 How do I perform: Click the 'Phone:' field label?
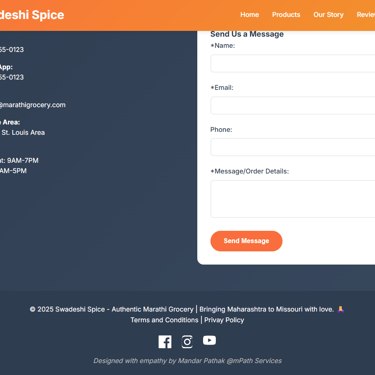[x=221, y=130]
